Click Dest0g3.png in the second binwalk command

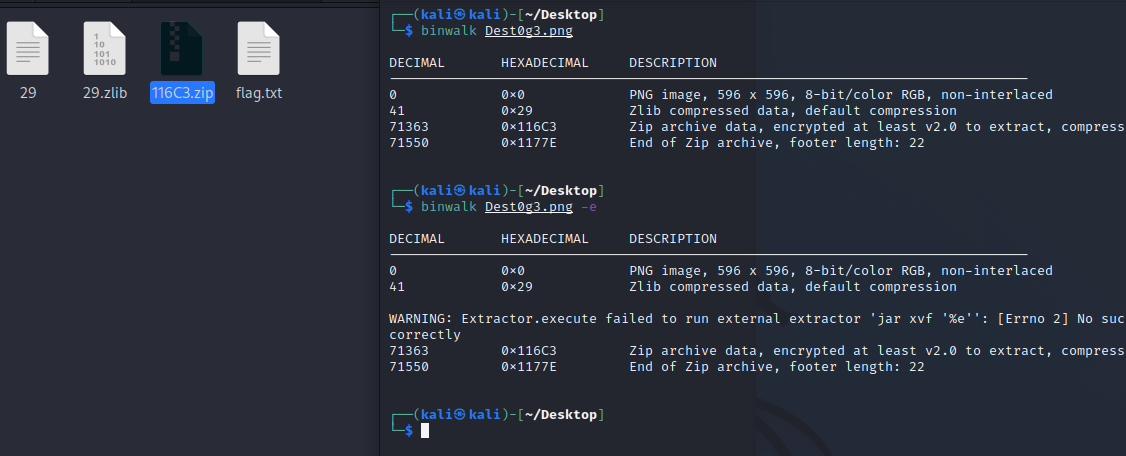[529, 207]
